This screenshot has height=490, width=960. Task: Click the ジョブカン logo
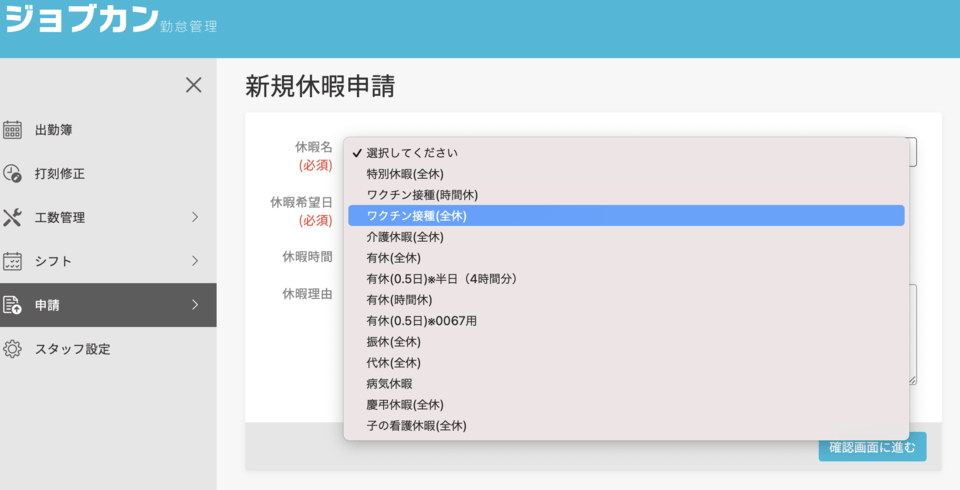(x=82, y=19)
